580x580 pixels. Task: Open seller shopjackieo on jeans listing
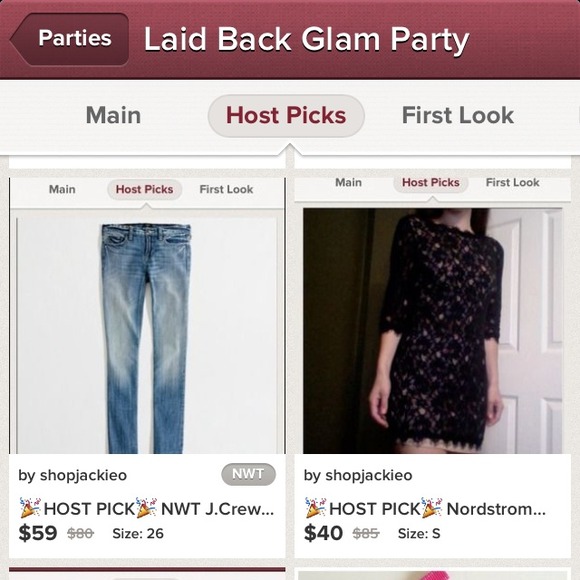coord(72,475)
